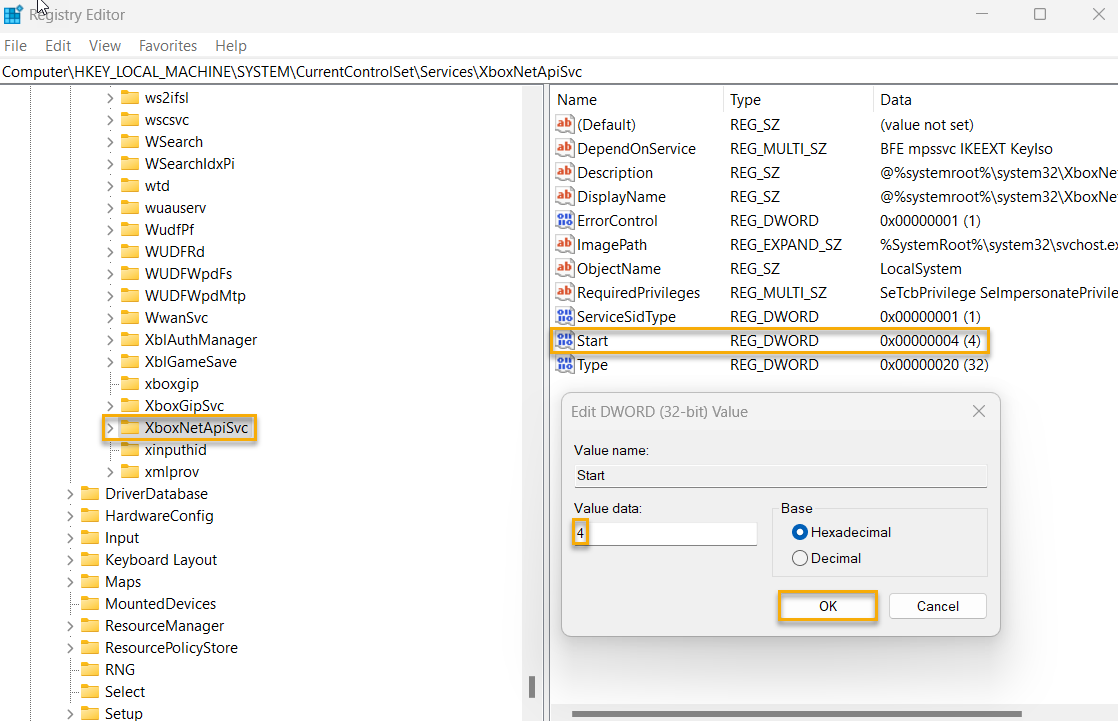This screenshot has height=721, width=1118.
Task: Open the Favorites menu
Action: pos(167,45)
